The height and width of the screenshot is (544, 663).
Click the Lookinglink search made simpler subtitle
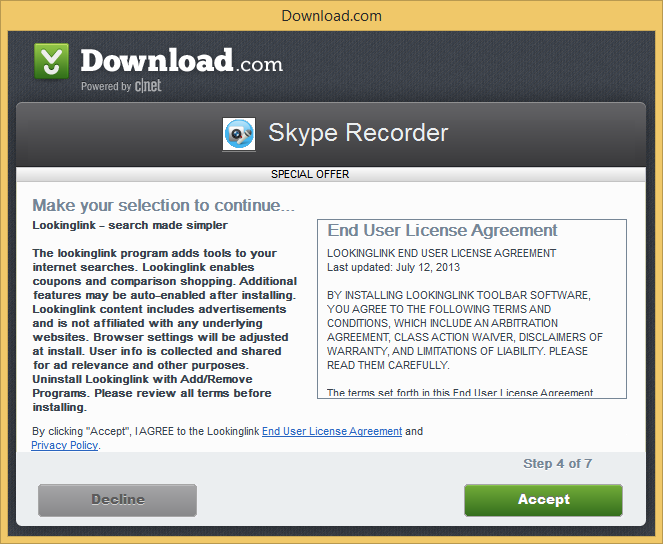130,225
